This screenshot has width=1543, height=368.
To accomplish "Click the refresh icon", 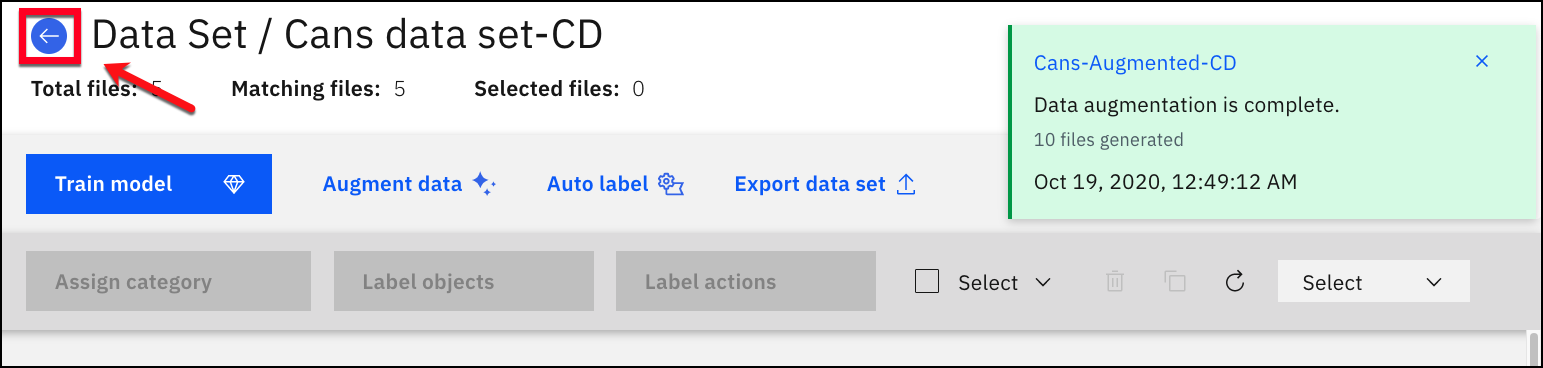I will click(1235, 282).
